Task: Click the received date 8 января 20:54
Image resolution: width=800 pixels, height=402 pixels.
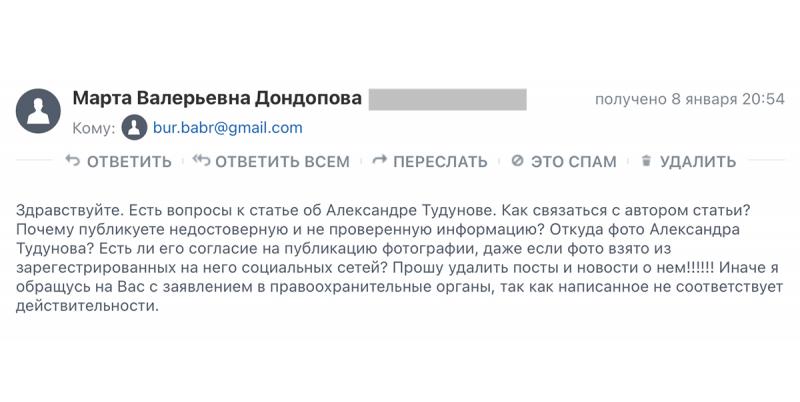Action: click(x=689, y=99)
